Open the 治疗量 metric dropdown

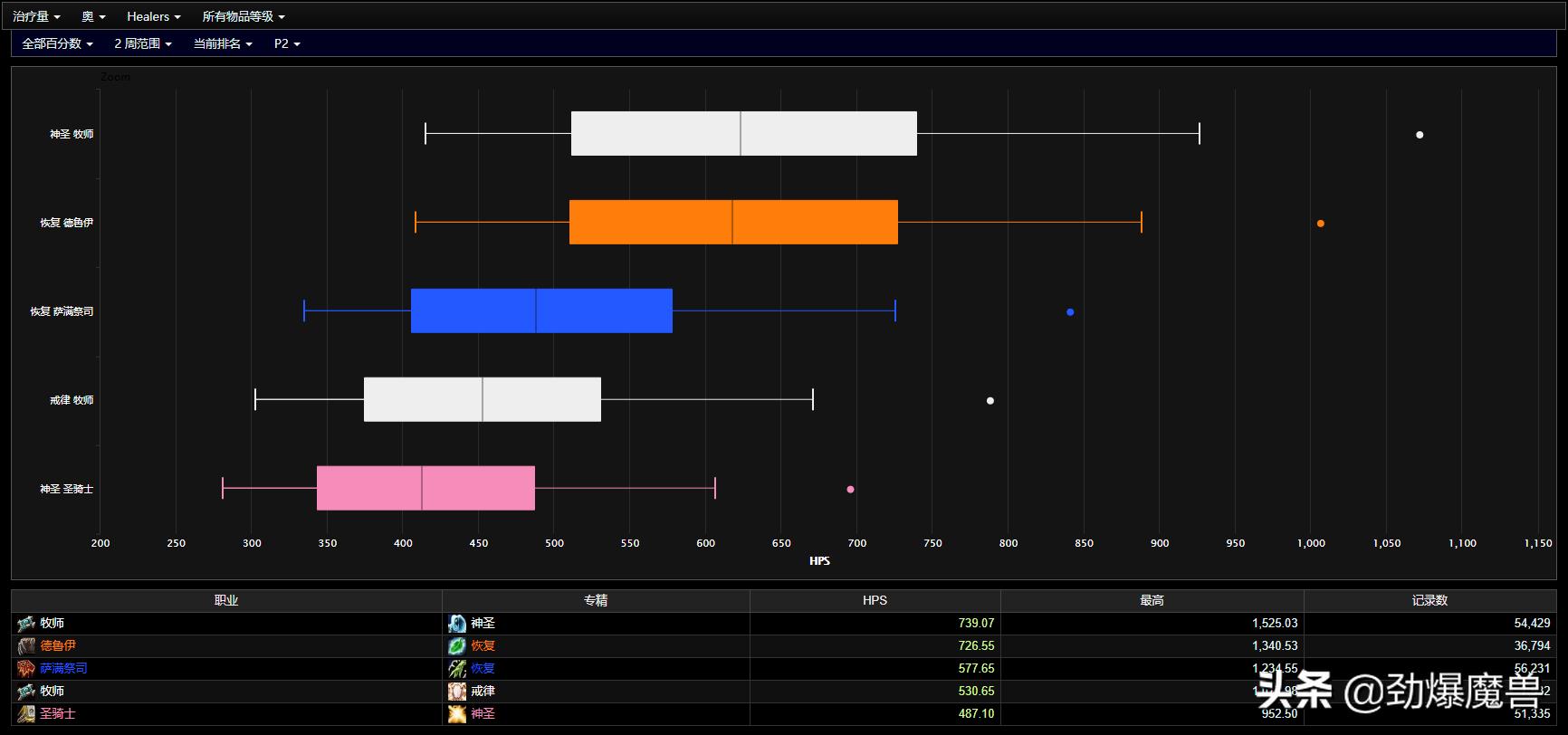(36, 16)
